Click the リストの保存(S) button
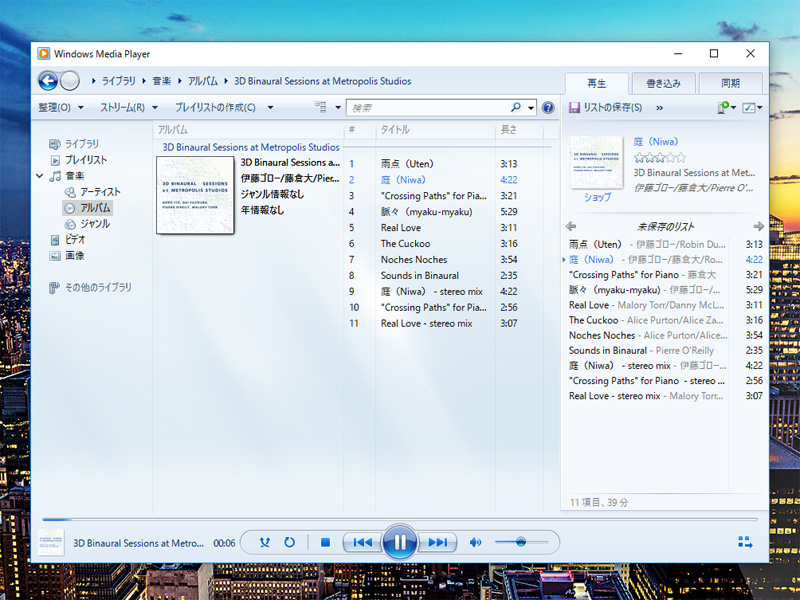The width and height of the screenshot is (800, 600). pos(606,107)
